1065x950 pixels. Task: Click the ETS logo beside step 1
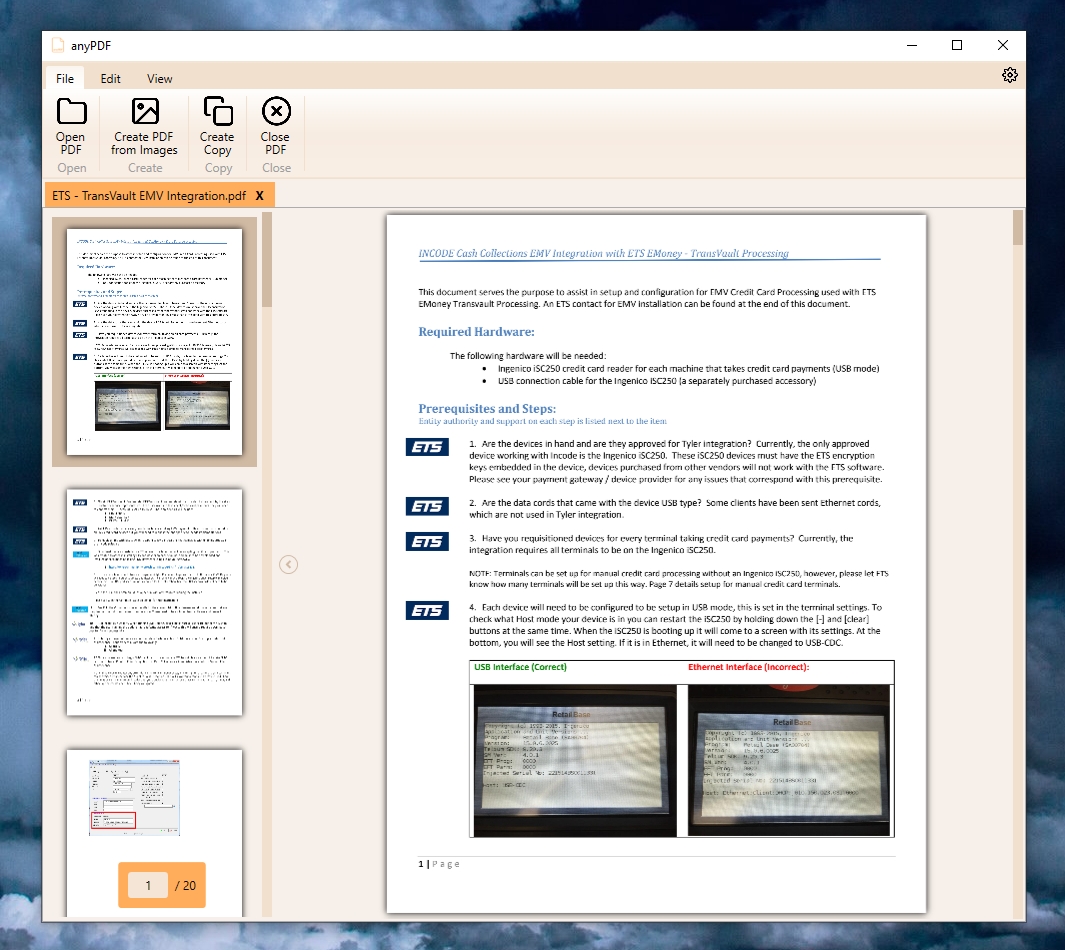[427, 447]
